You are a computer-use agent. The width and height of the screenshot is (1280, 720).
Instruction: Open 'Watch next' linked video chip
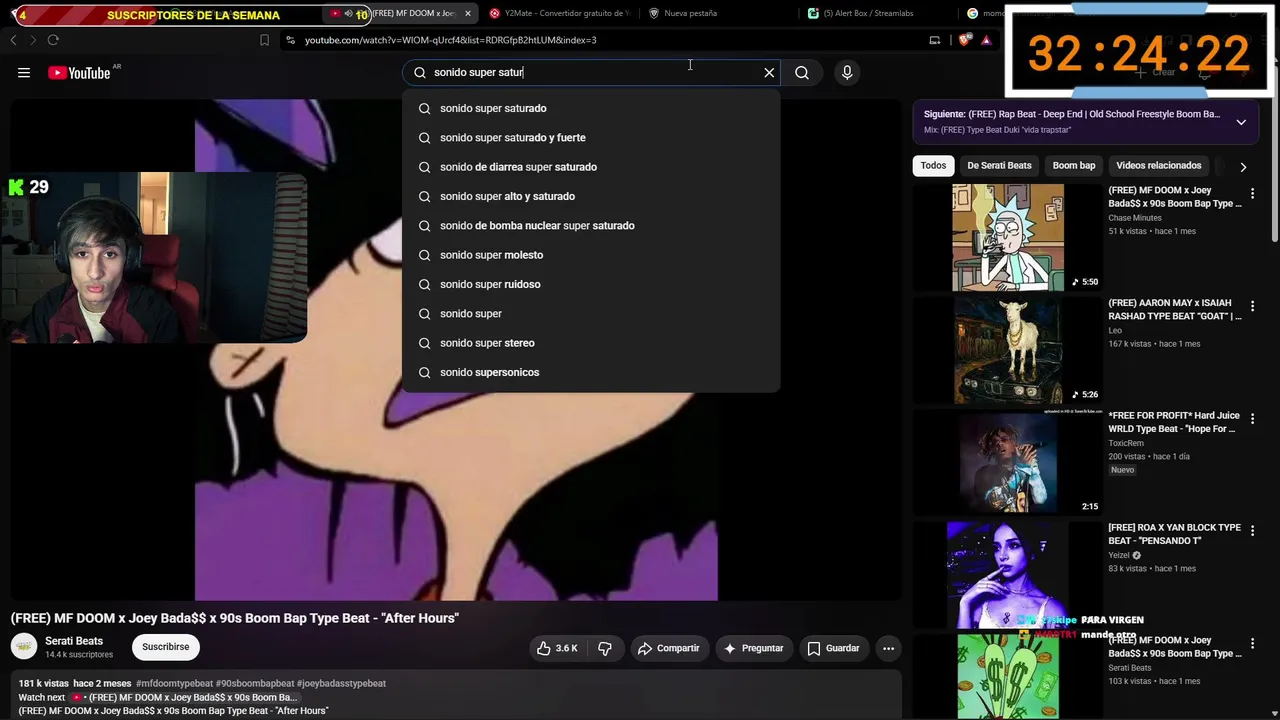(183, 698)
